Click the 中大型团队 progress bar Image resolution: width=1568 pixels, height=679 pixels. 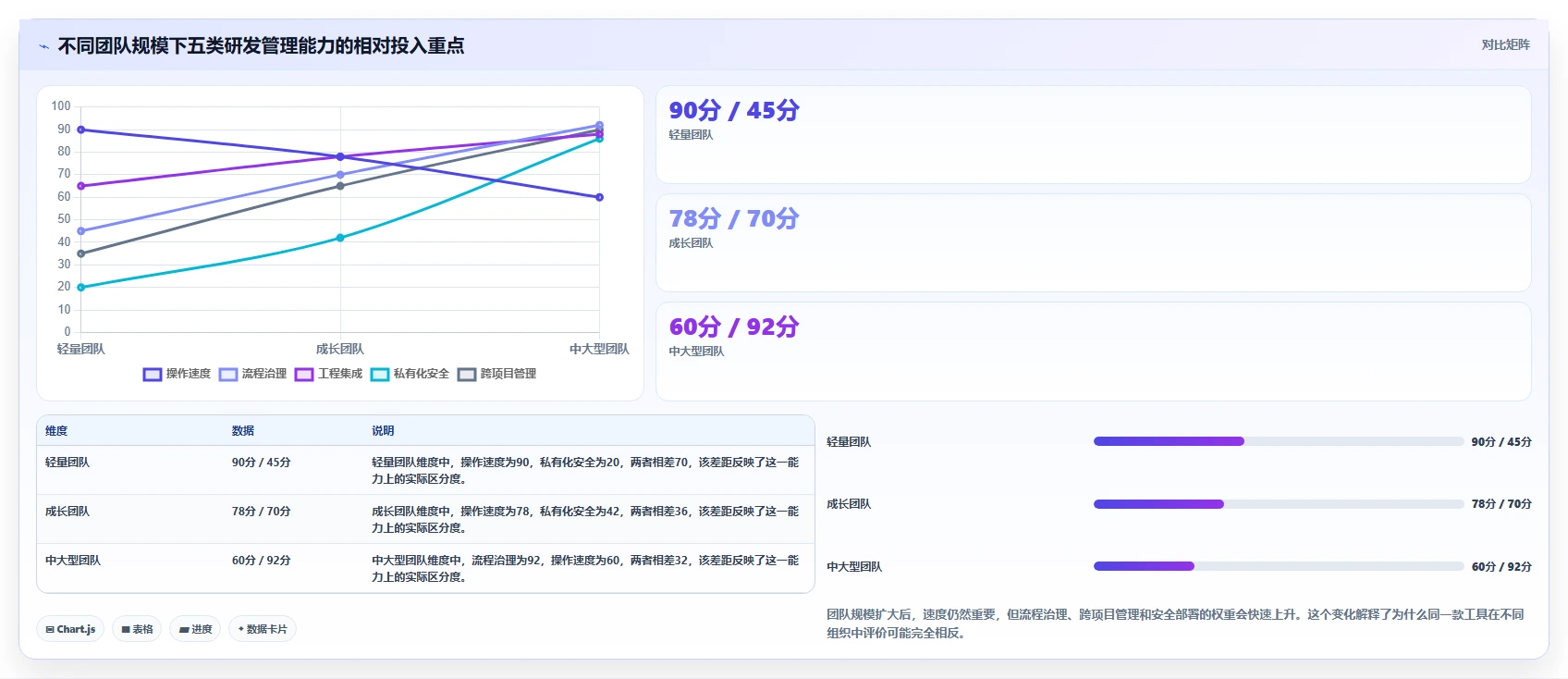coord(1279,566)
